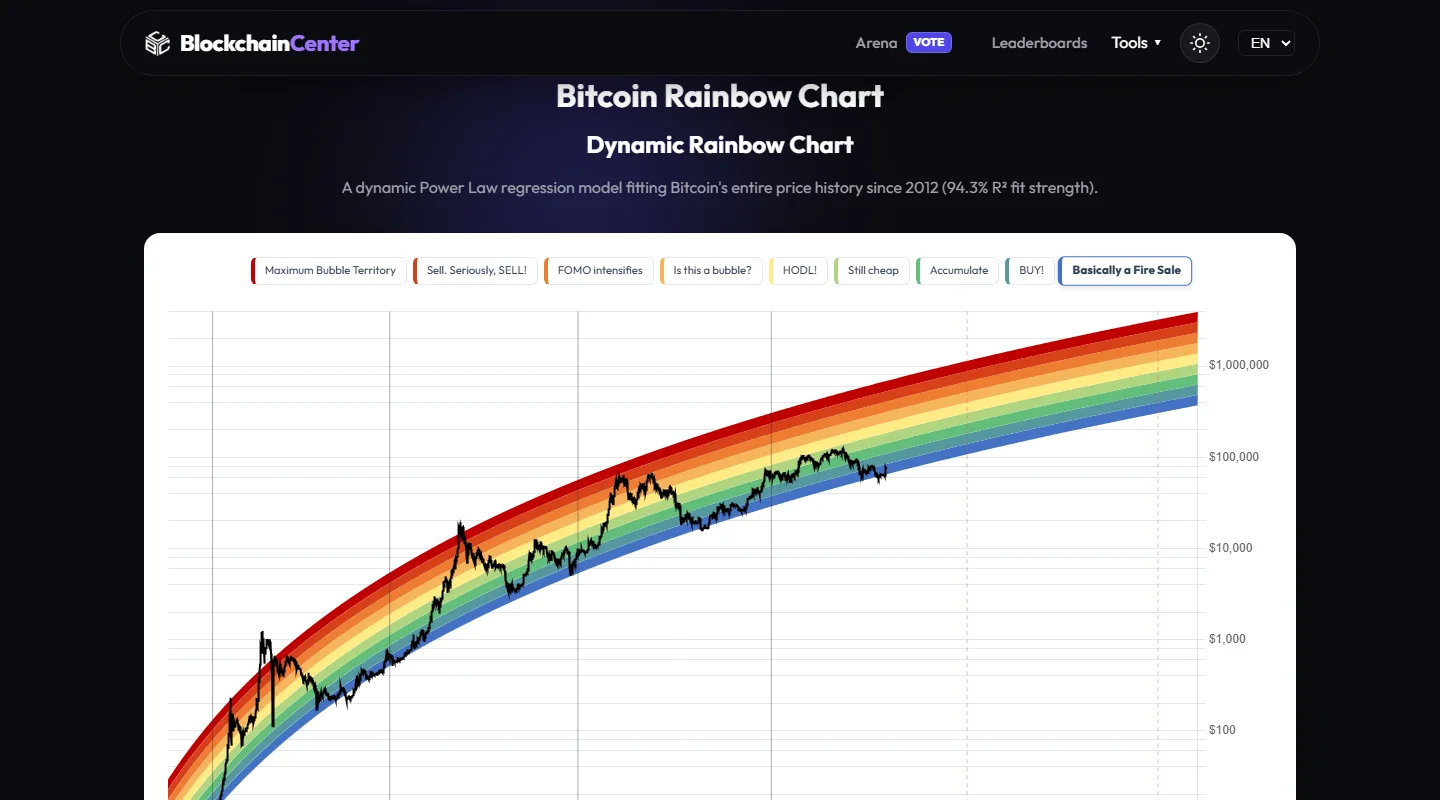Click the $10,000 axis label
1440x800 pixels.
(x=1230, y=548)
